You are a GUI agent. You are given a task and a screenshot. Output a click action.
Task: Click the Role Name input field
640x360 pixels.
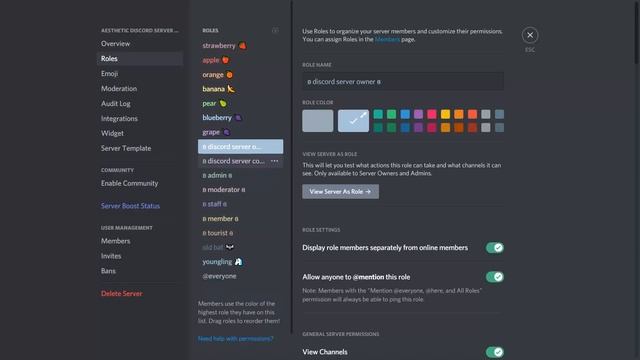(403, 82)
